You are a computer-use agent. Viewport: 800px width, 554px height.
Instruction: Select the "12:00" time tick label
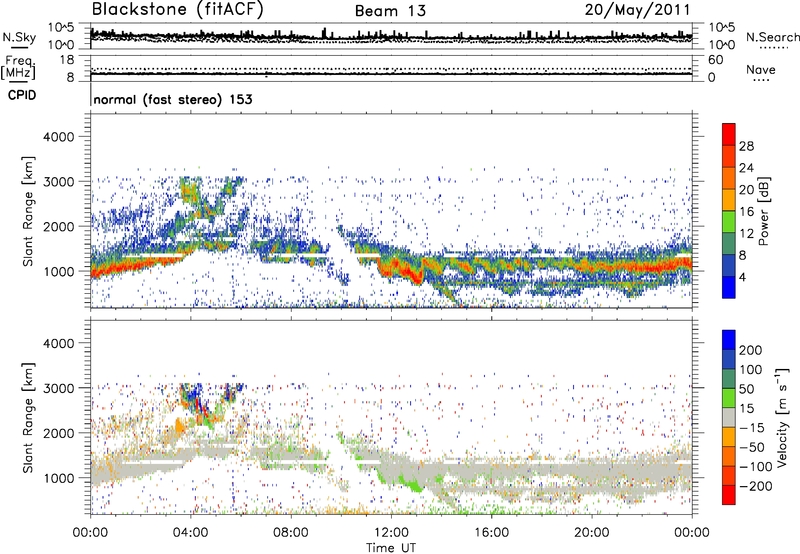pos(391,533)
